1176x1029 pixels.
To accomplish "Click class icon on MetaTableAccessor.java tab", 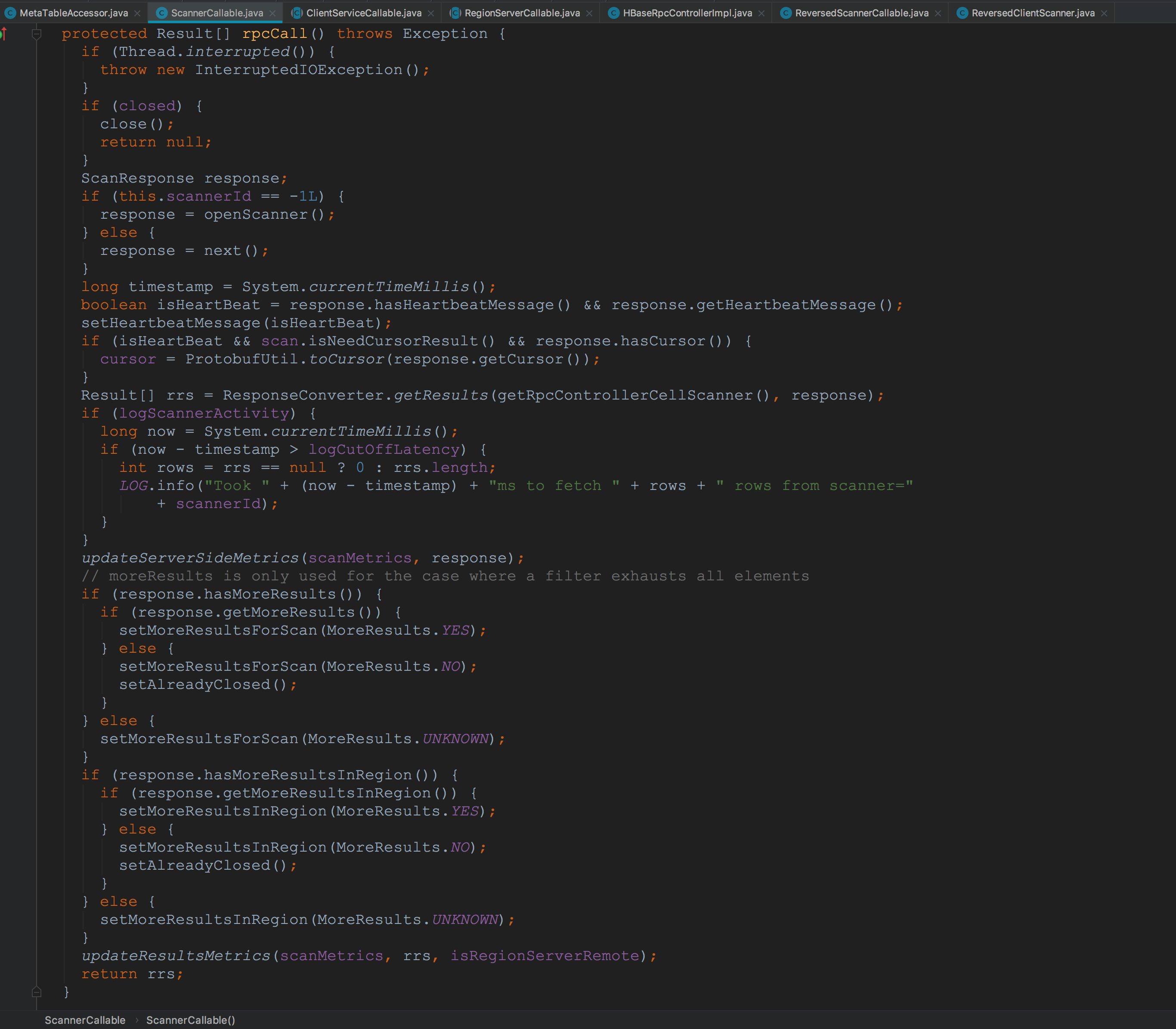I will pos(10,12).
